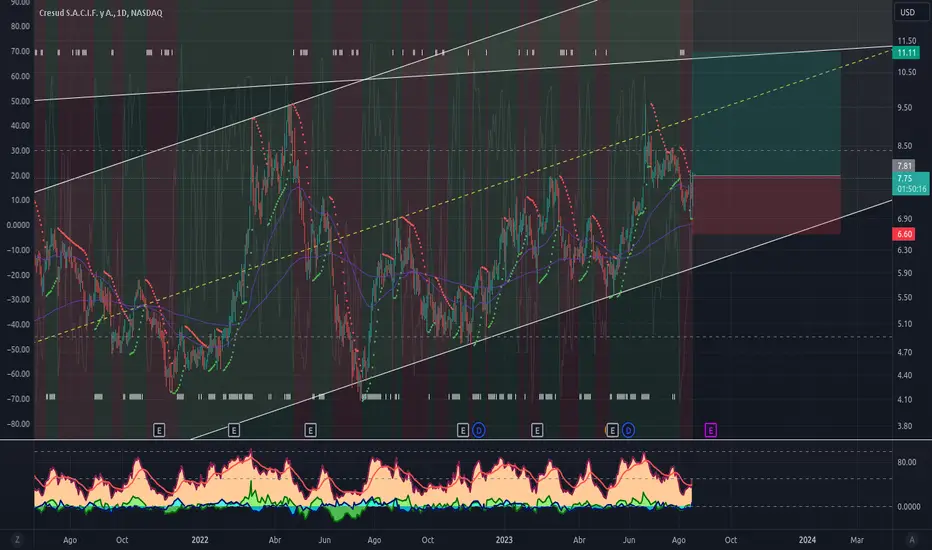
Task: Click the 9.50 price scale value
Action: point(904,108)
